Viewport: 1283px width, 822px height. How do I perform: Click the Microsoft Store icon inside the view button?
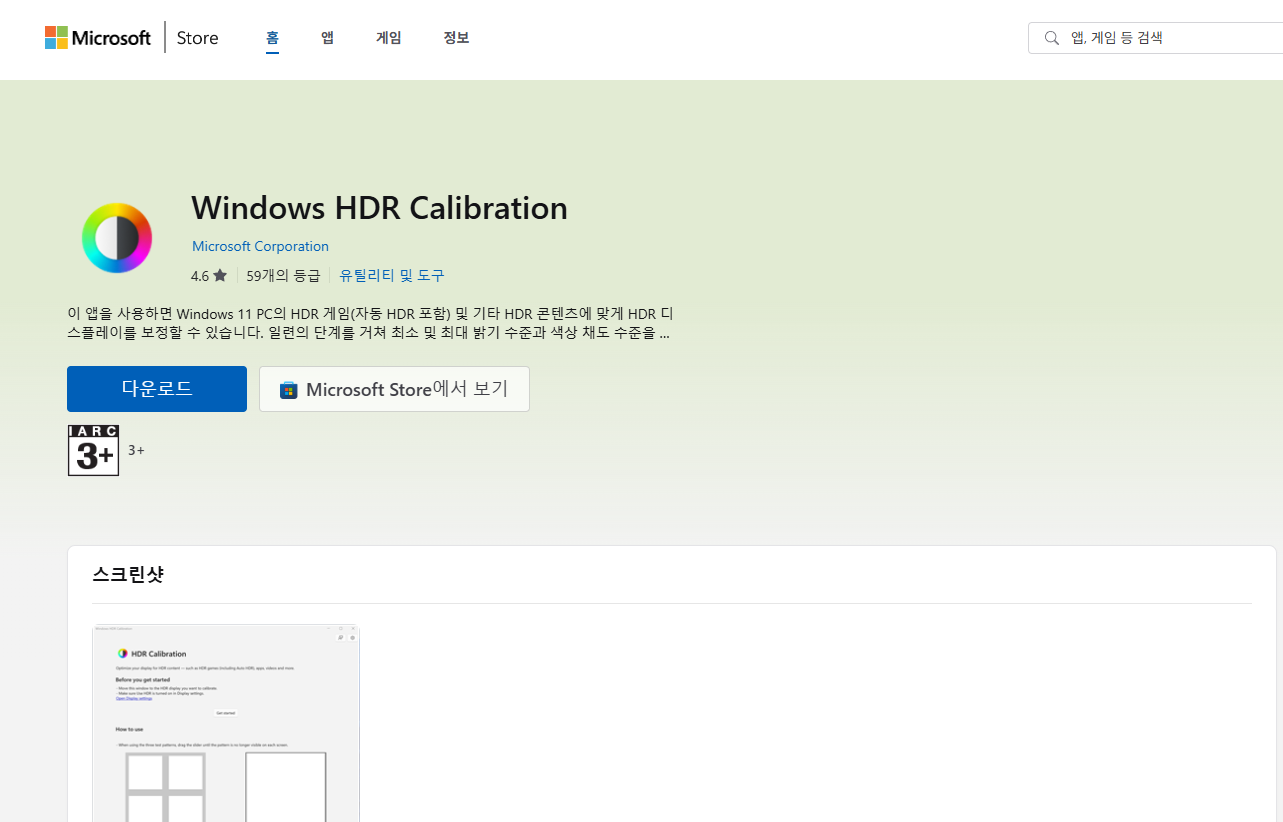[289, 389]
